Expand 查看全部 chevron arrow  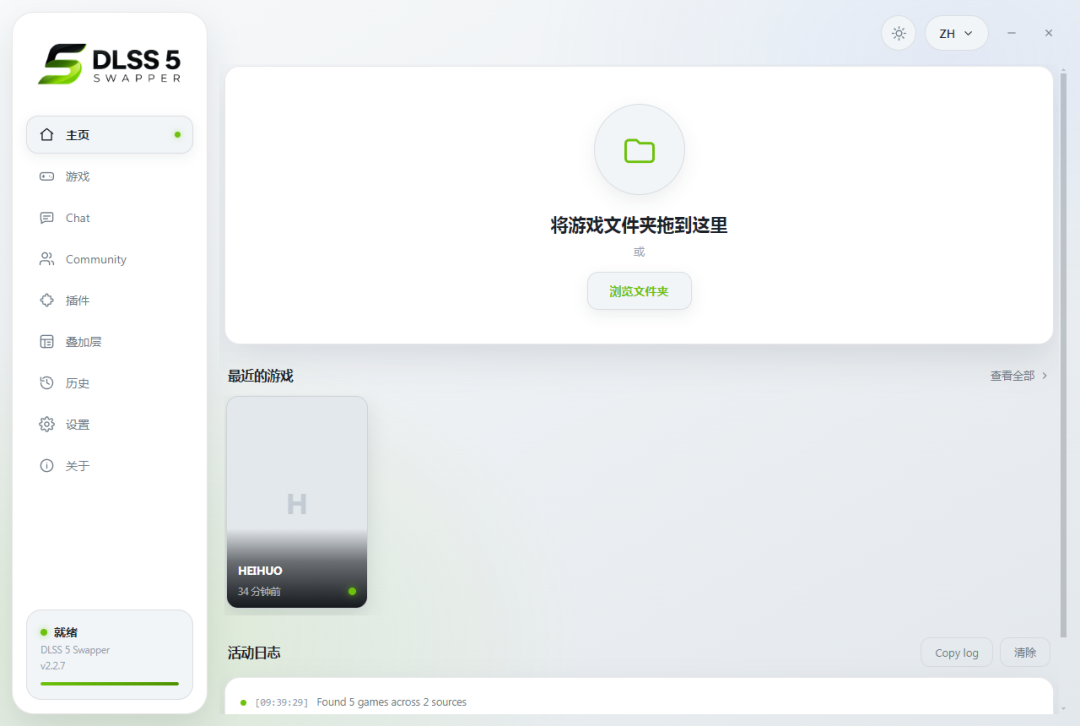click(x=1045, y=375)
